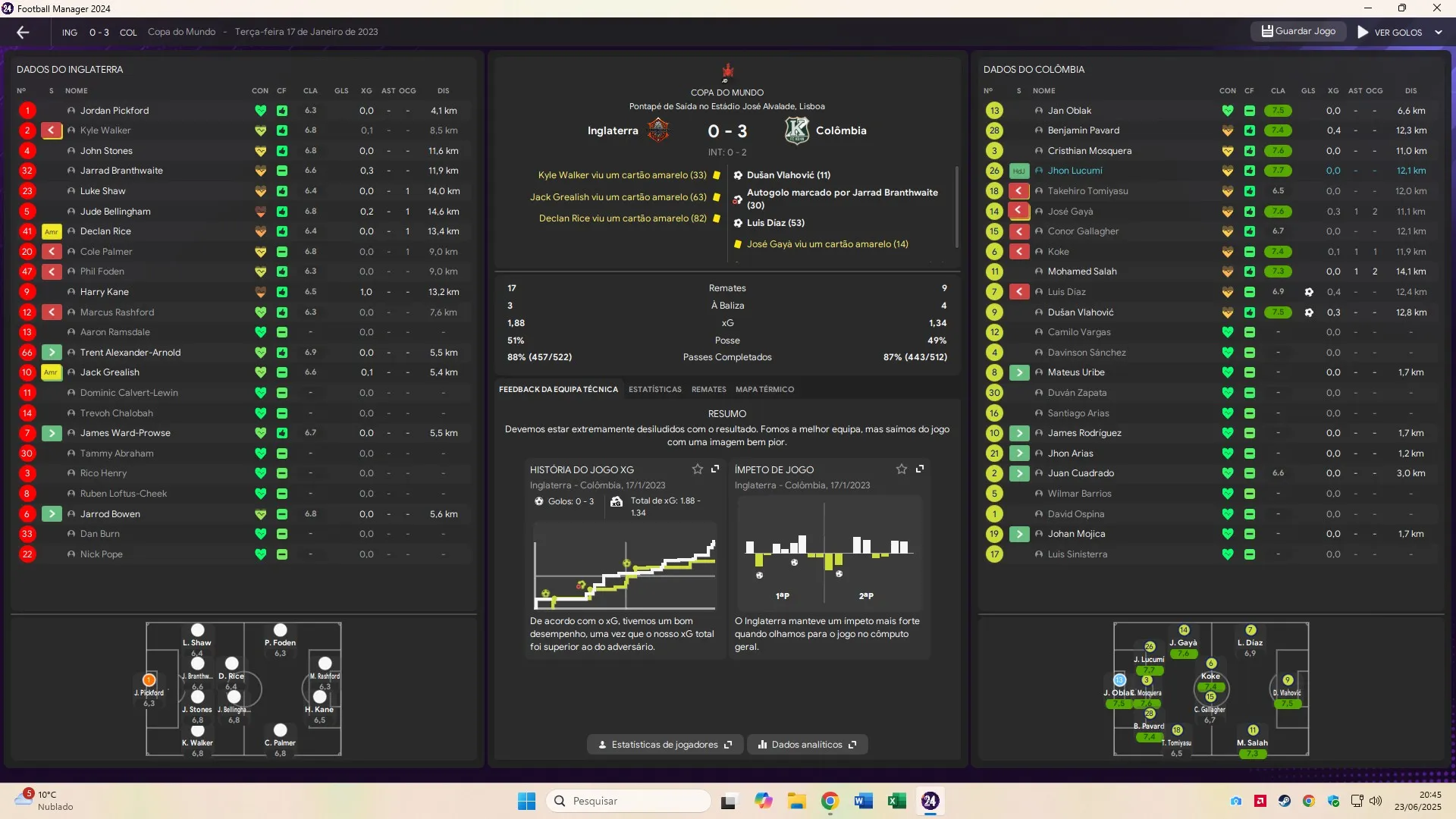
Task: Click World Cup trophy icon
Action: 727,73
